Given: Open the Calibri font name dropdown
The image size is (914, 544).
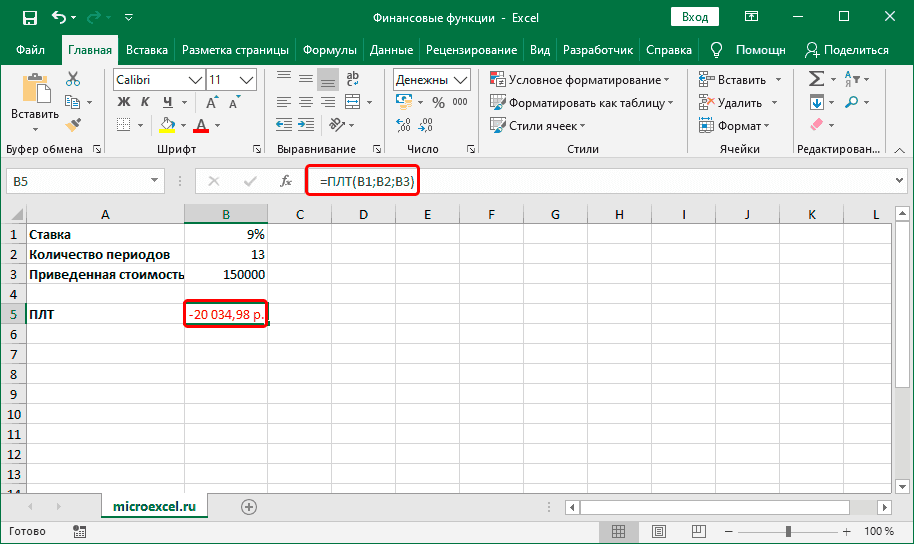Looking at the screenshot, I should (194, 80).
